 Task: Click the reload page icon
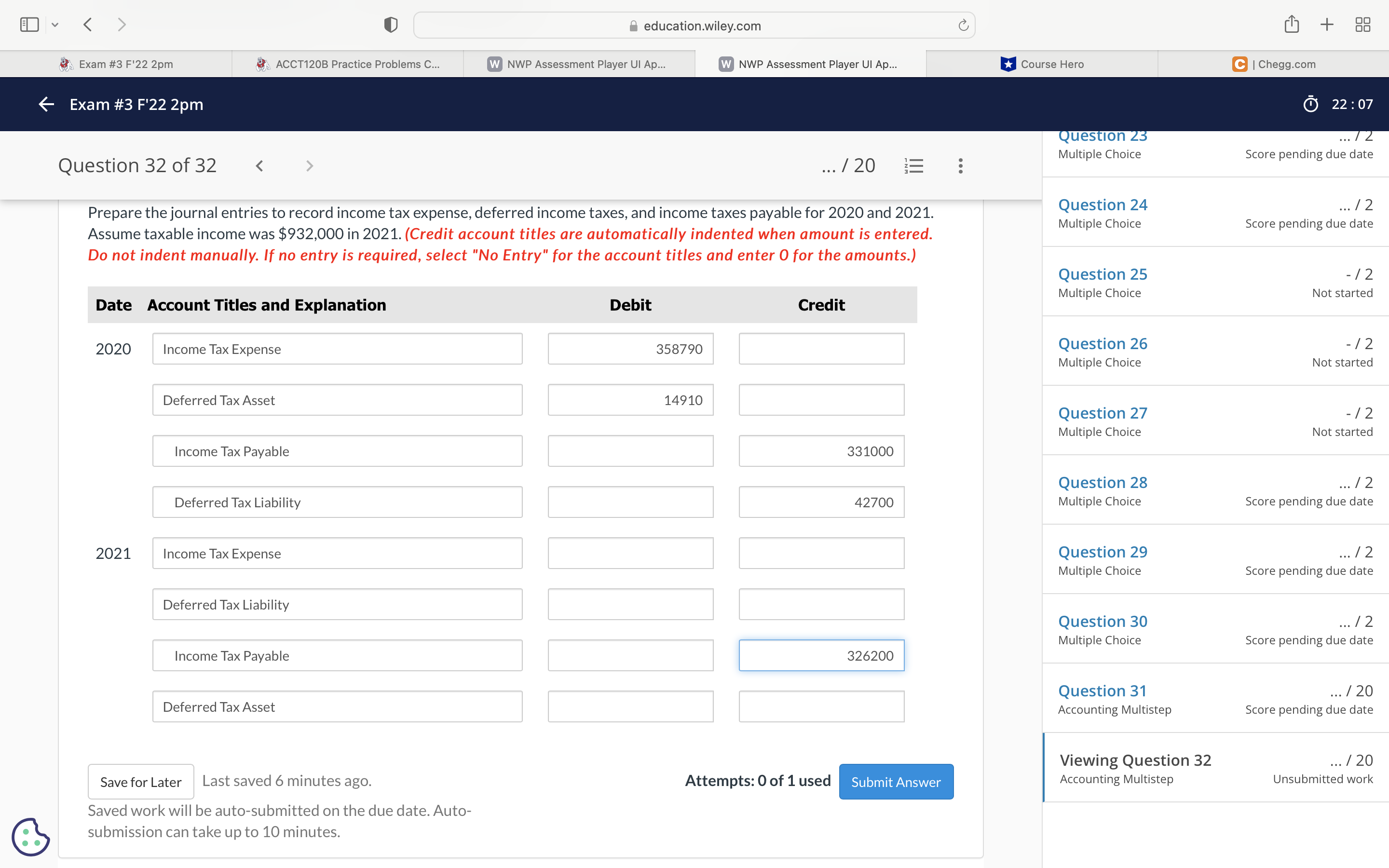[x=963, y=25]
